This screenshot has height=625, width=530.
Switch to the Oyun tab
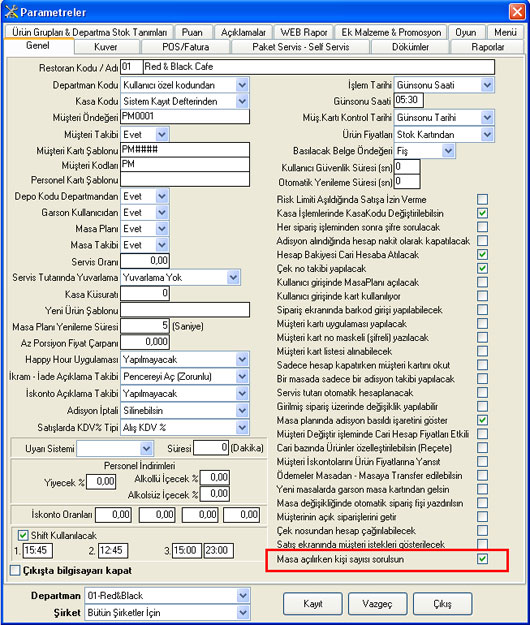pos(465,32)
